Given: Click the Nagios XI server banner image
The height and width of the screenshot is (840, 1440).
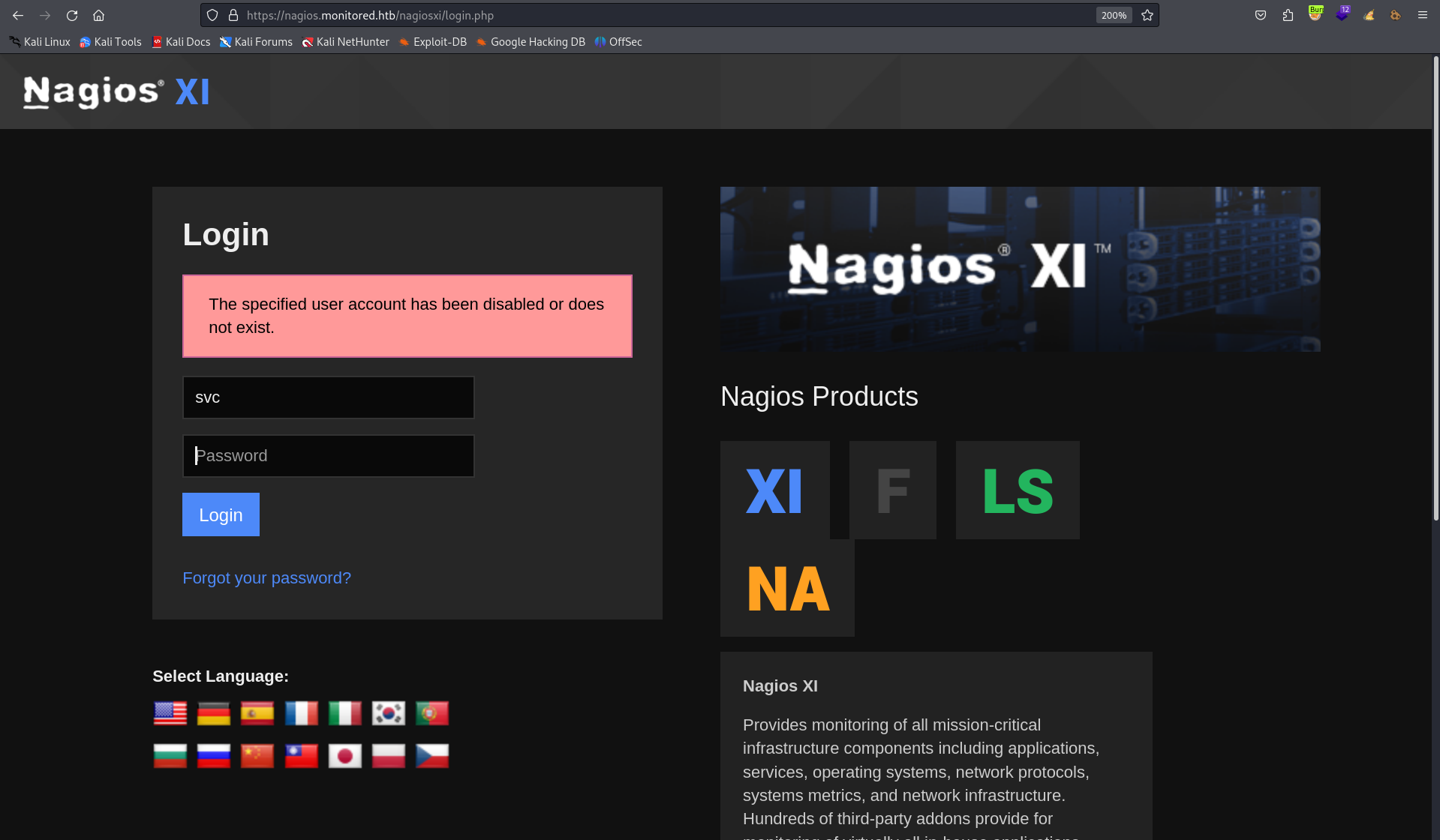Looking at the screenshot, I should (x=1021, y=269).
